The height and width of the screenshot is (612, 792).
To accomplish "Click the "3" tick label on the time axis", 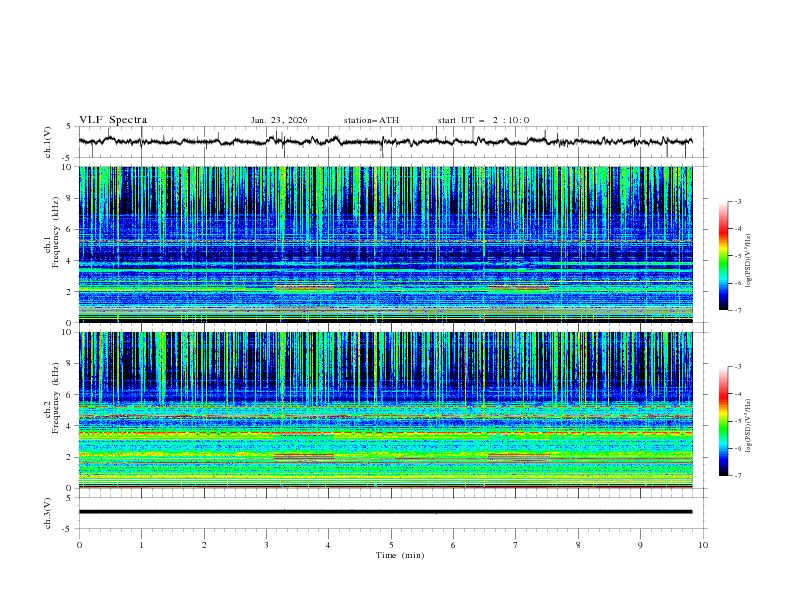I will pyautogui.click(x=266, y=545).
